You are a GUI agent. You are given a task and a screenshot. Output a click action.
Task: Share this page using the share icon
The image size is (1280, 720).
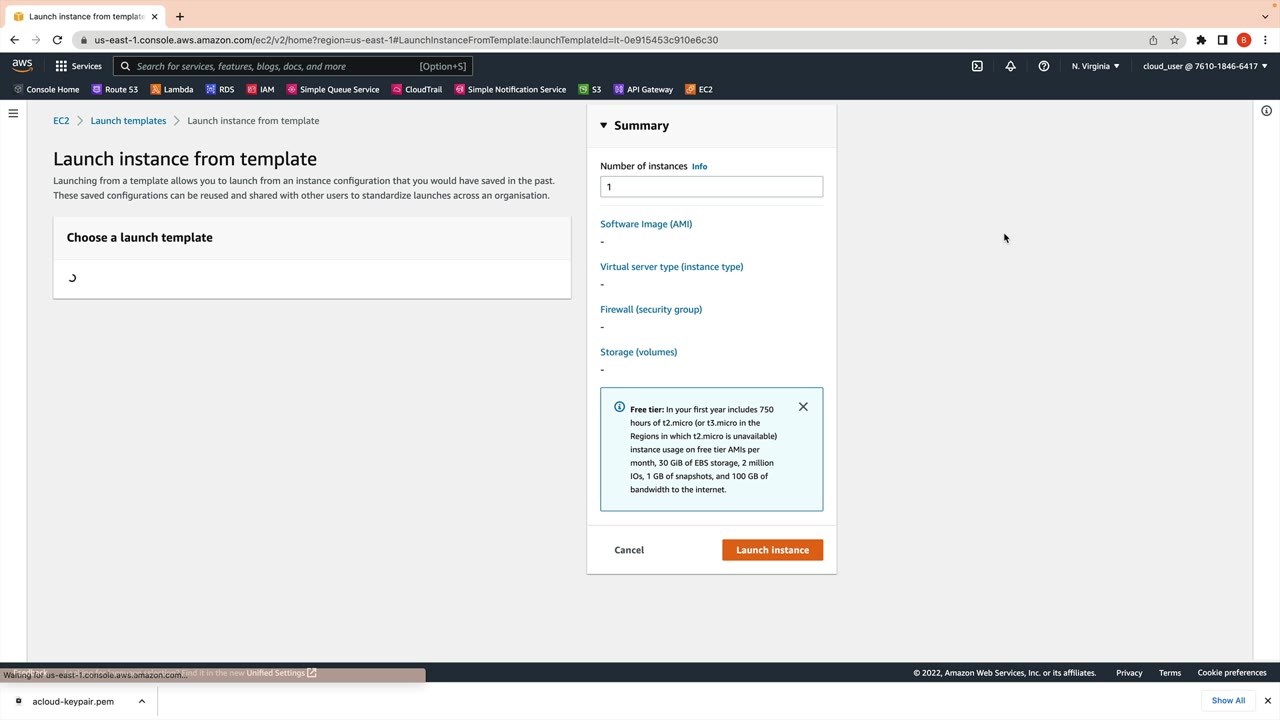click(1153, 40)
